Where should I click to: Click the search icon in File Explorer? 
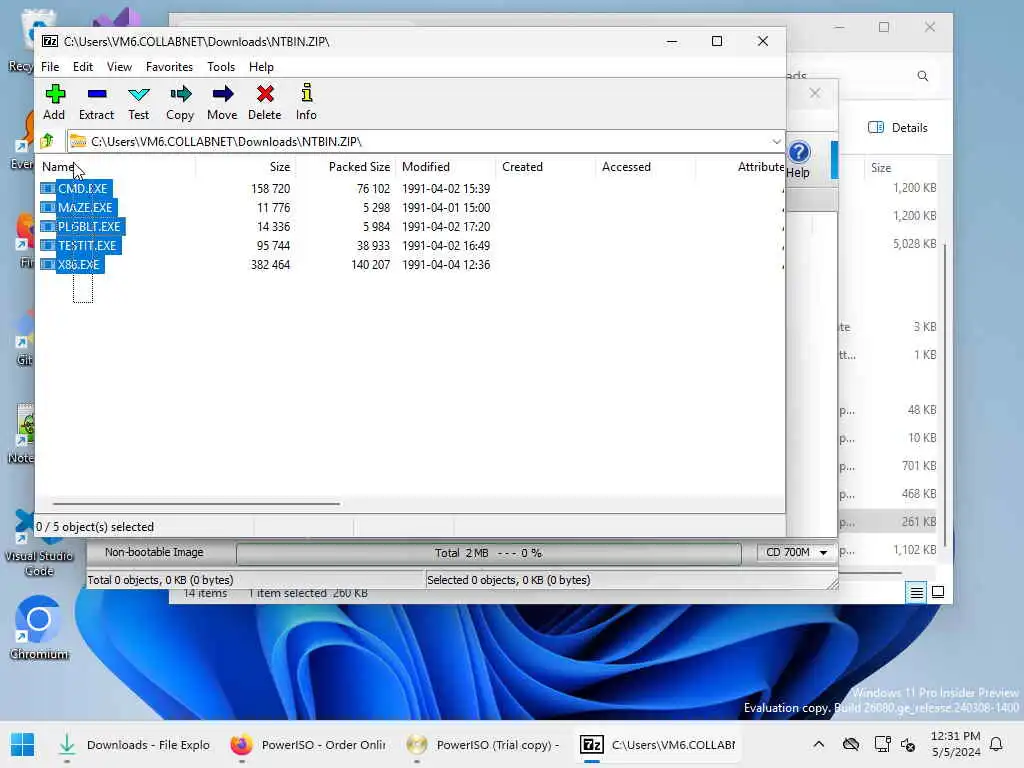click(x=922, y=76)
